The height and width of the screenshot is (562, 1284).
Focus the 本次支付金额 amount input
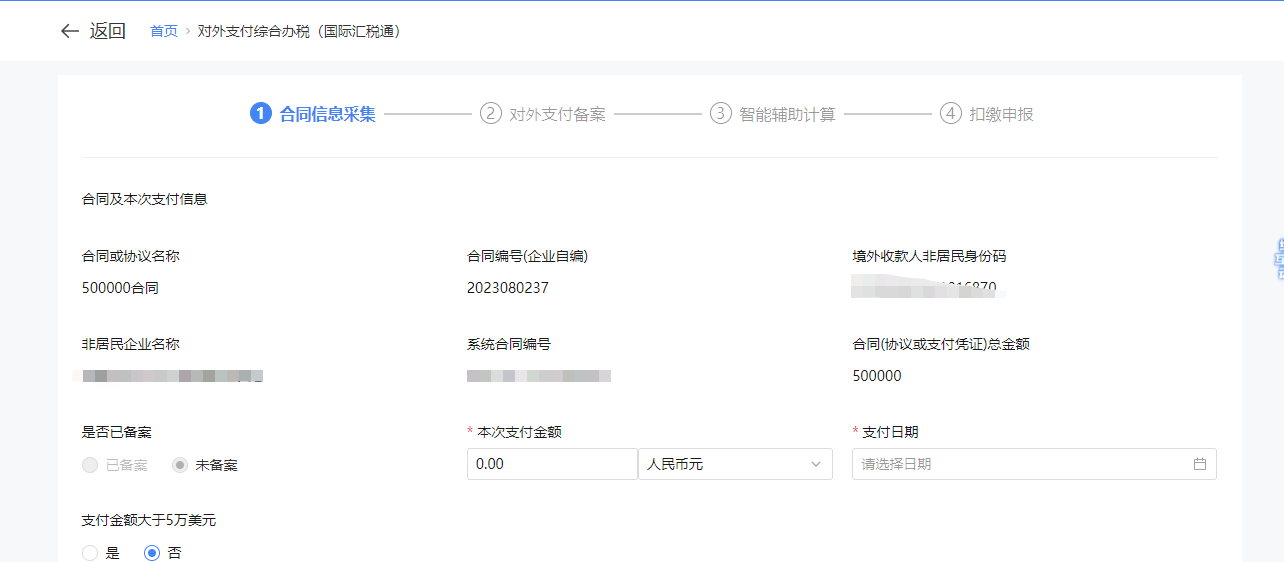[x=551, y=464]
